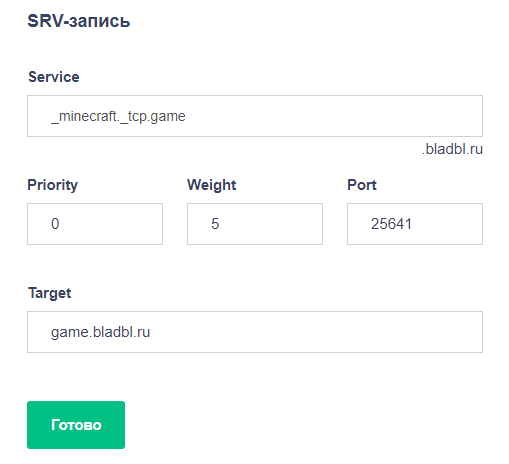Click the value 5 in Weight

pyautogui.click(x=215, y=224)
